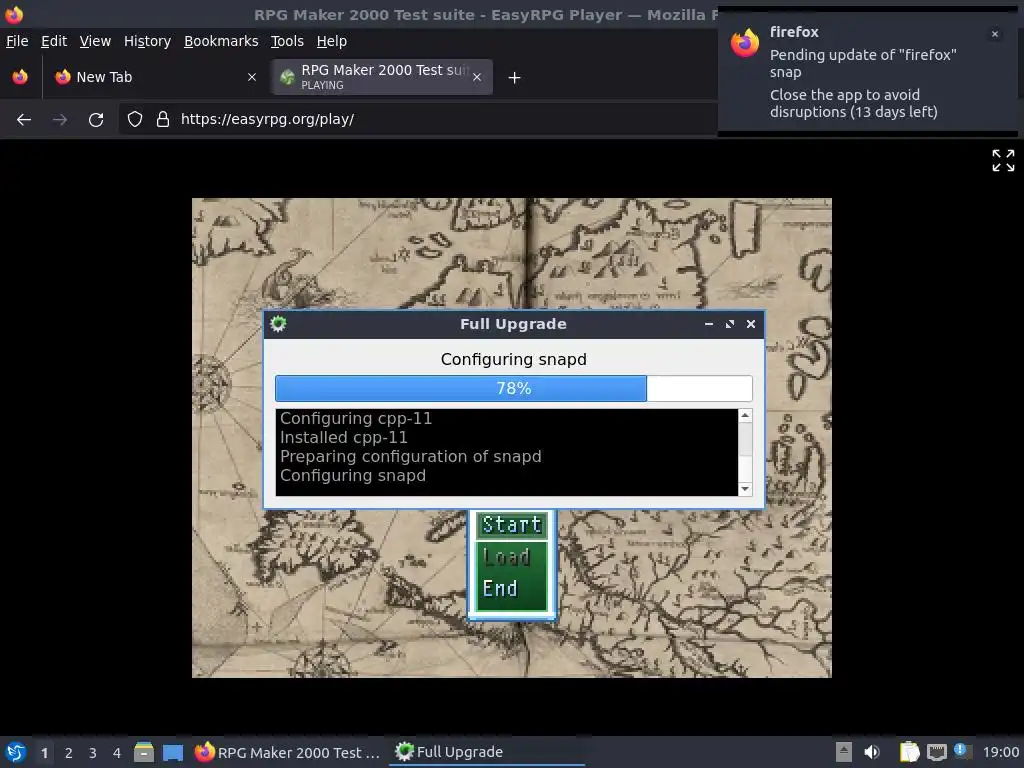The width and height of the screenshot is (1024, 768).
Task: Click the scroll up arrow in upgrade log
Action: [x=744, y=416]
